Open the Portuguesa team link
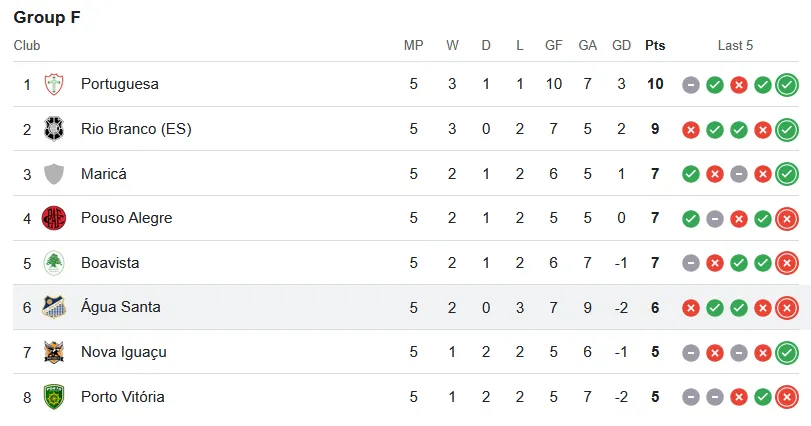This screenshot has height=426, width=811. click(120, 84)
